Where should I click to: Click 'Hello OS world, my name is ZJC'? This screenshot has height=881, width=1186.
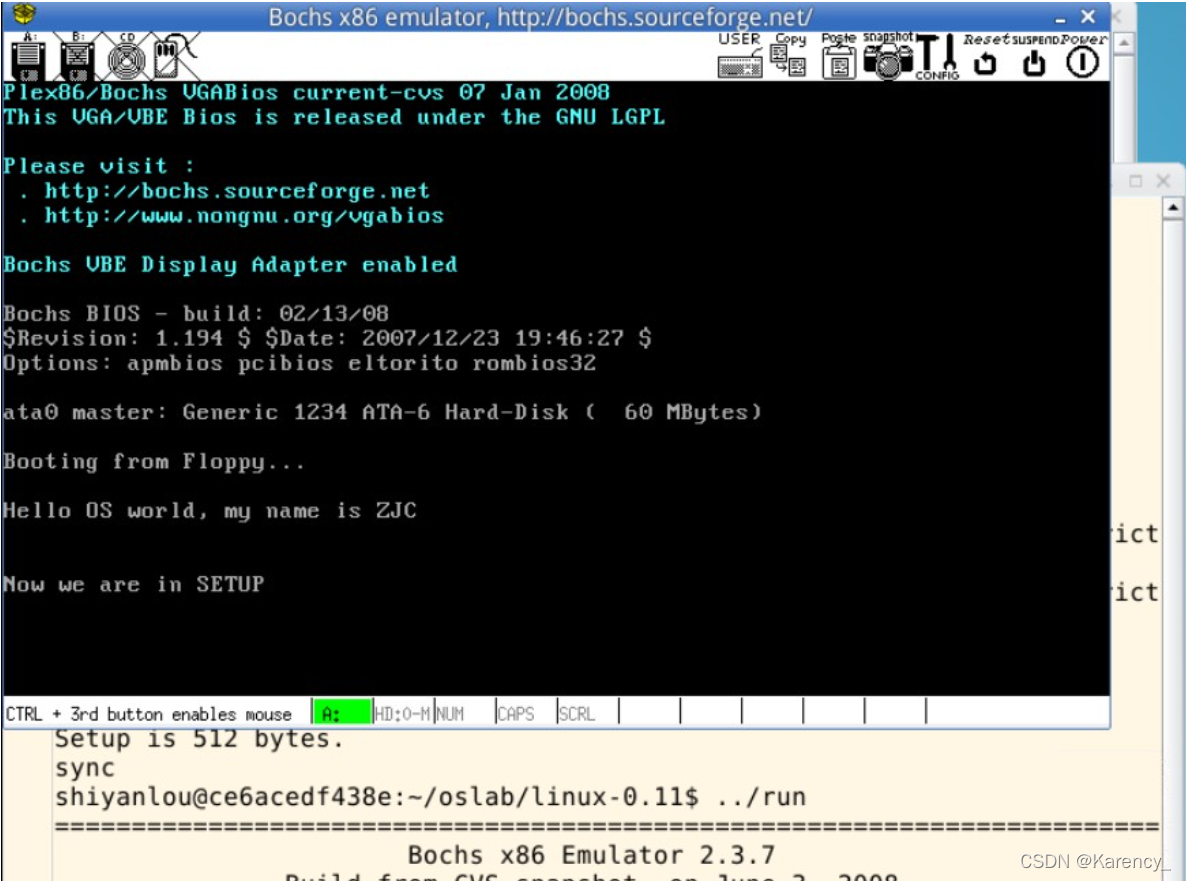(210, 510)
